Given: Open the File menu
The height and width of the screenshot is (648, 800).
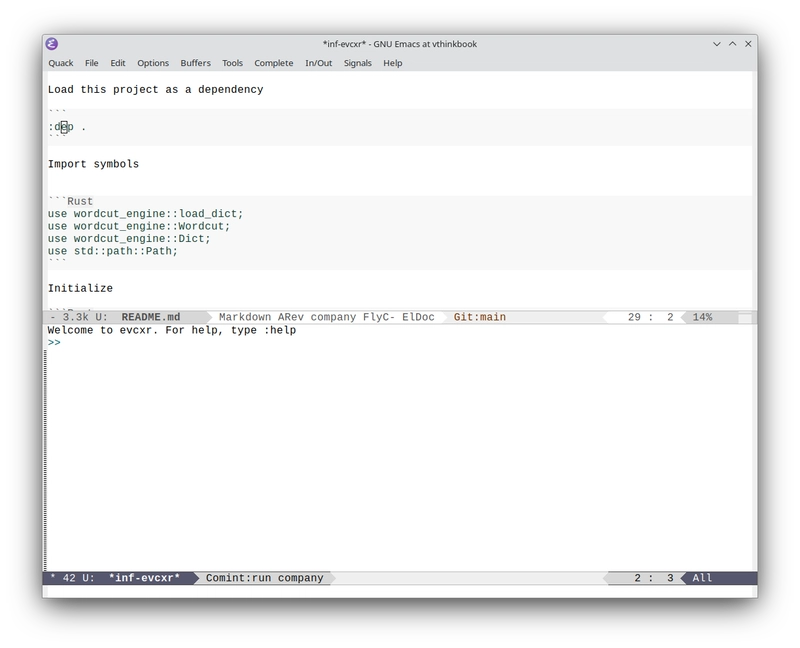Looking at the screenshot, I should click(x=91, y=63).
